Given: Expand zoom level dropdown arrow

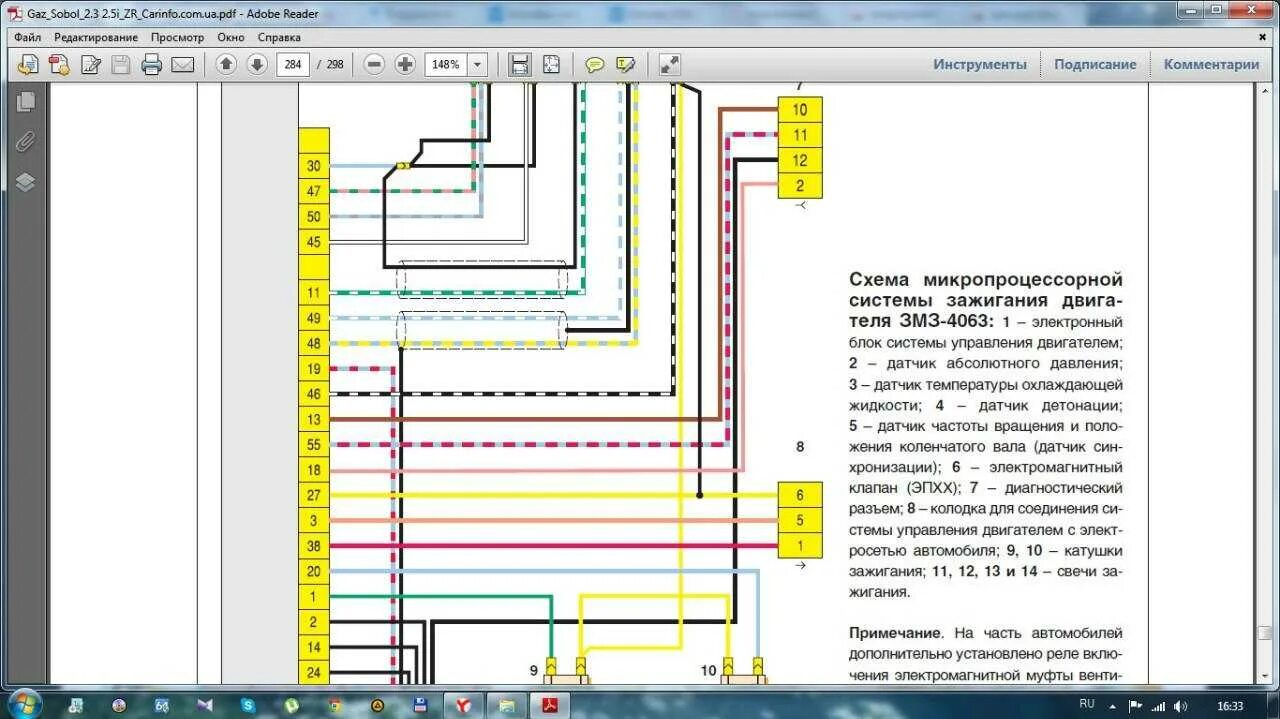Looking at the screenshot, I should (x=477, y=64).
